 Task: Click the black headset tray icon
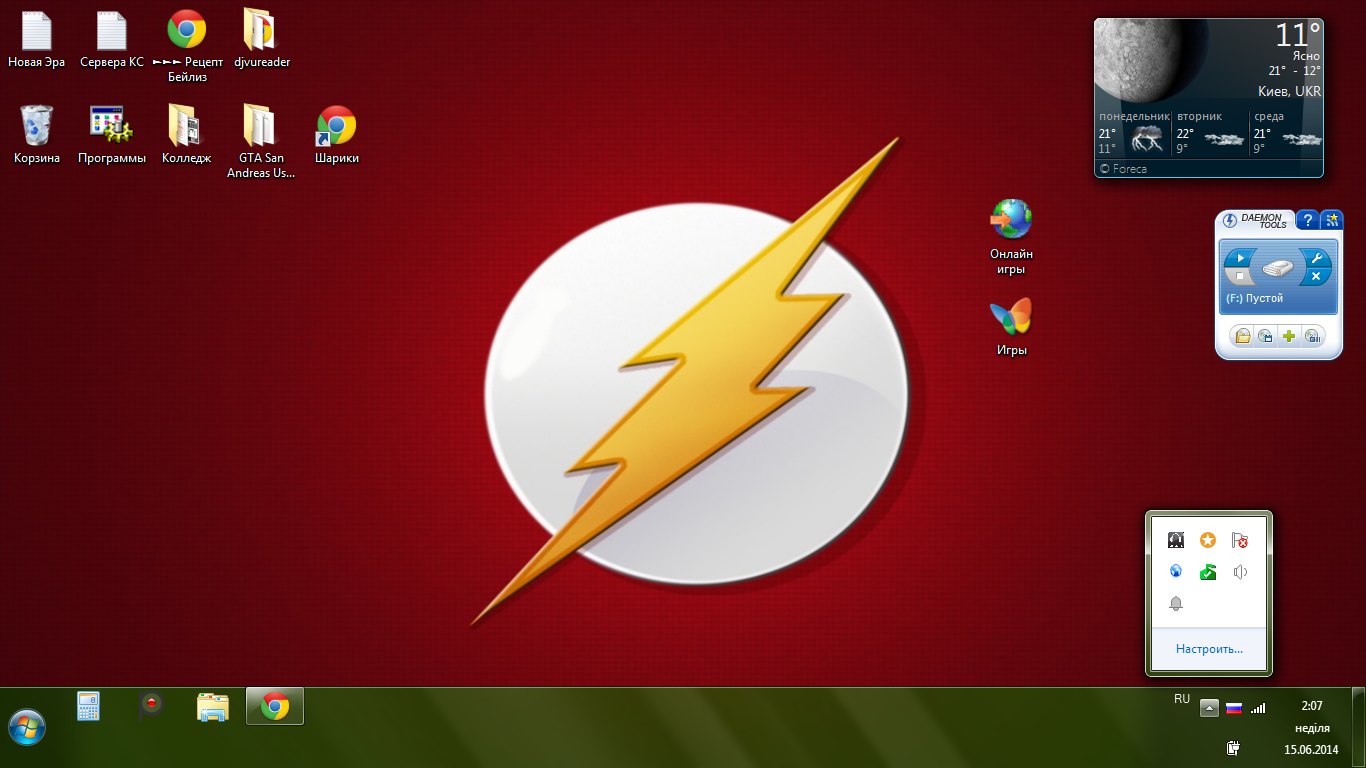pyautogui.click(x=1176, y=540)
